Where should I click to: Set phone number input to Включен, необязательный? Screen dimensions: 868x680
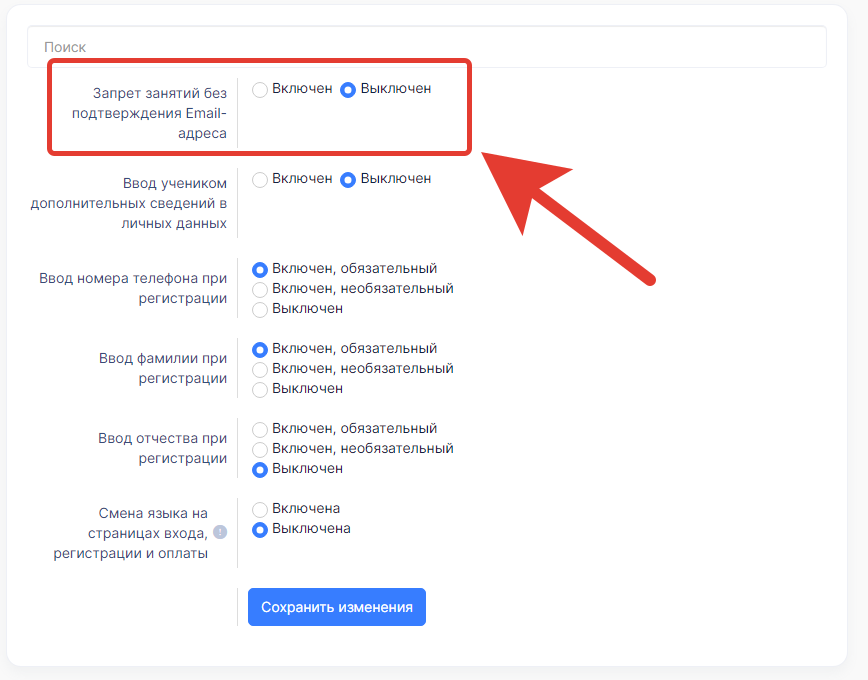[260, 290]
